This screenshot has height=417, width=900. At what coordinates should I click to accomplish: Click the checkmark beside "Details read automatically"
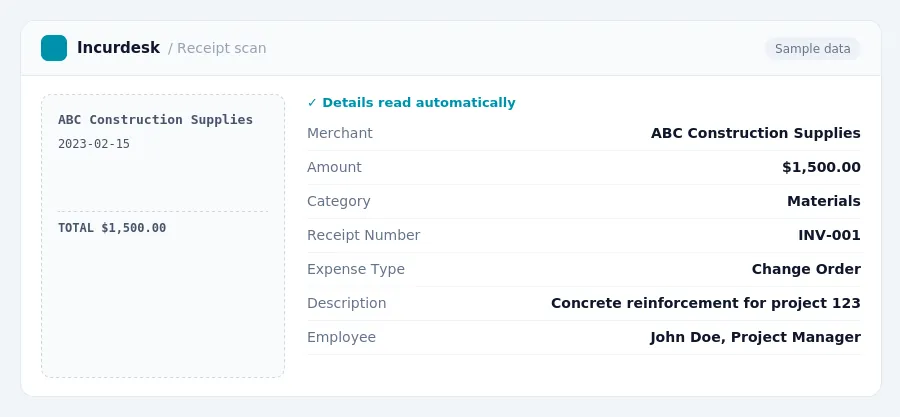(x=312, y=103)
